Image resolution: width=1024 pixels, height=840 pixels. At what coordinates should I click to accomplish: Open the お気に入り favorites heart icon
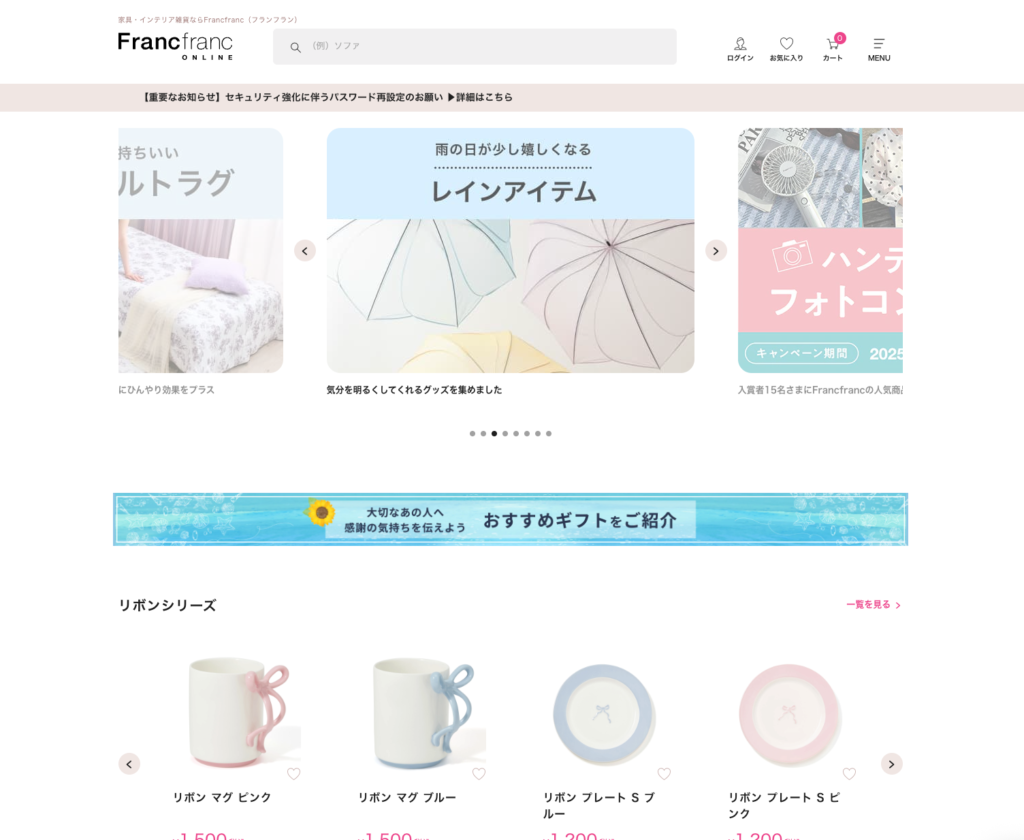[786, 49]
